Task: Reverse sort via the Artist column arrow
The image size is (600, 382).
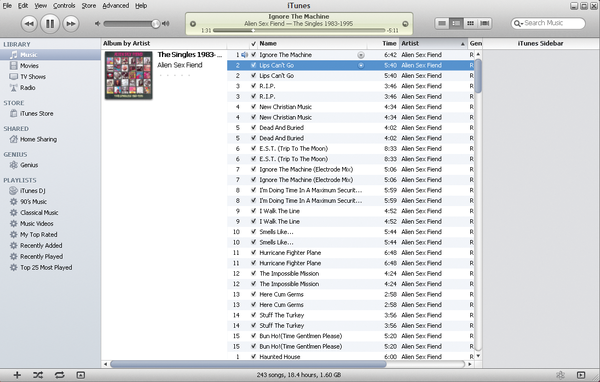Action: pos(463,44)
